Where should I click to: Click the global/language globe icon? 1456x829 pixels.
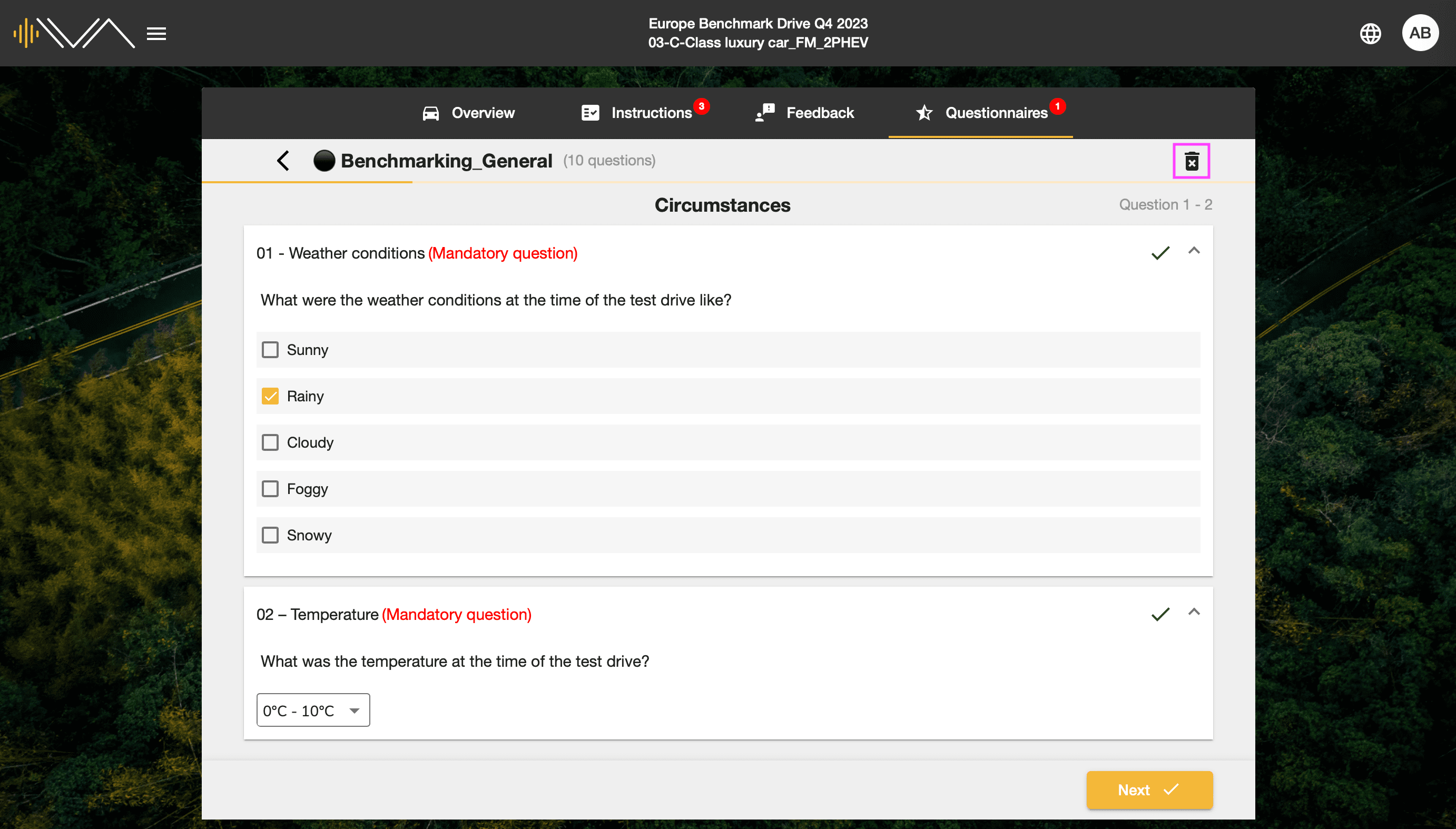(1370, 33)
